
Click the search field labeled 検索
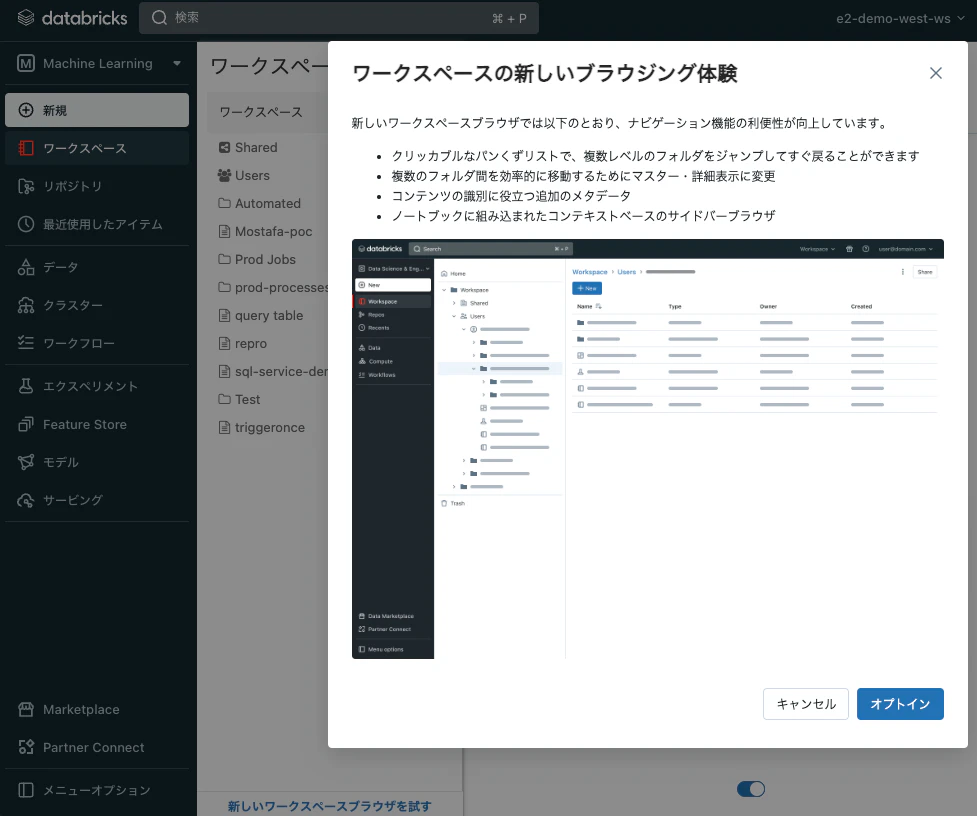[x=338, y=17]
